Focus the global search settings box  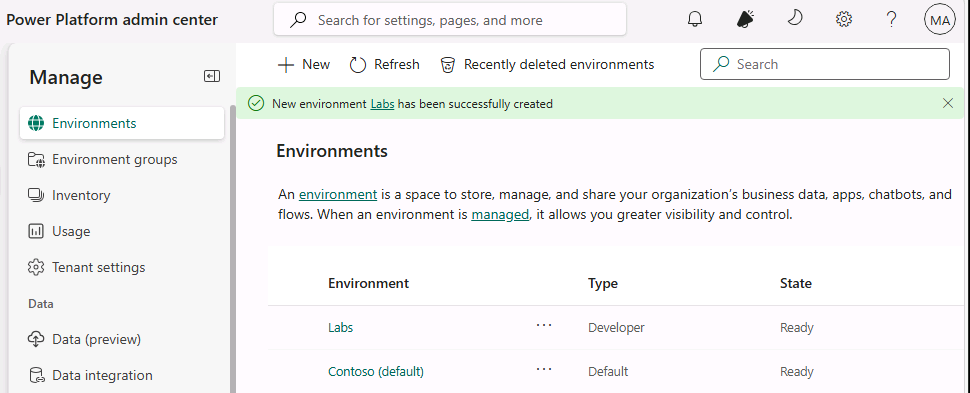coord(450,20)
